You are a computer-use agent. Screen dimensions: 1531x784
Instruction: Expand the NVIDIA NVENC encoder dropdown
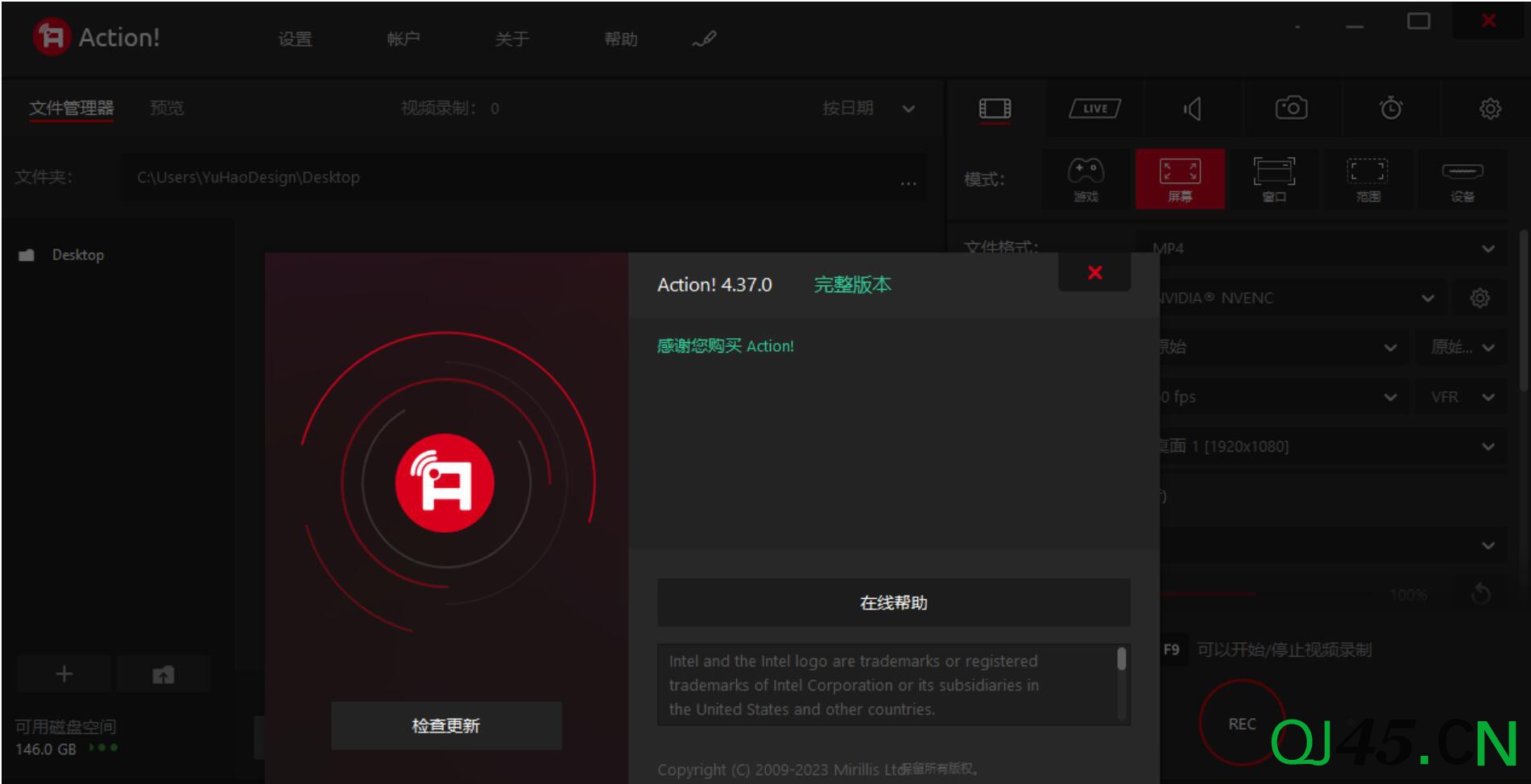(1304, 298)
